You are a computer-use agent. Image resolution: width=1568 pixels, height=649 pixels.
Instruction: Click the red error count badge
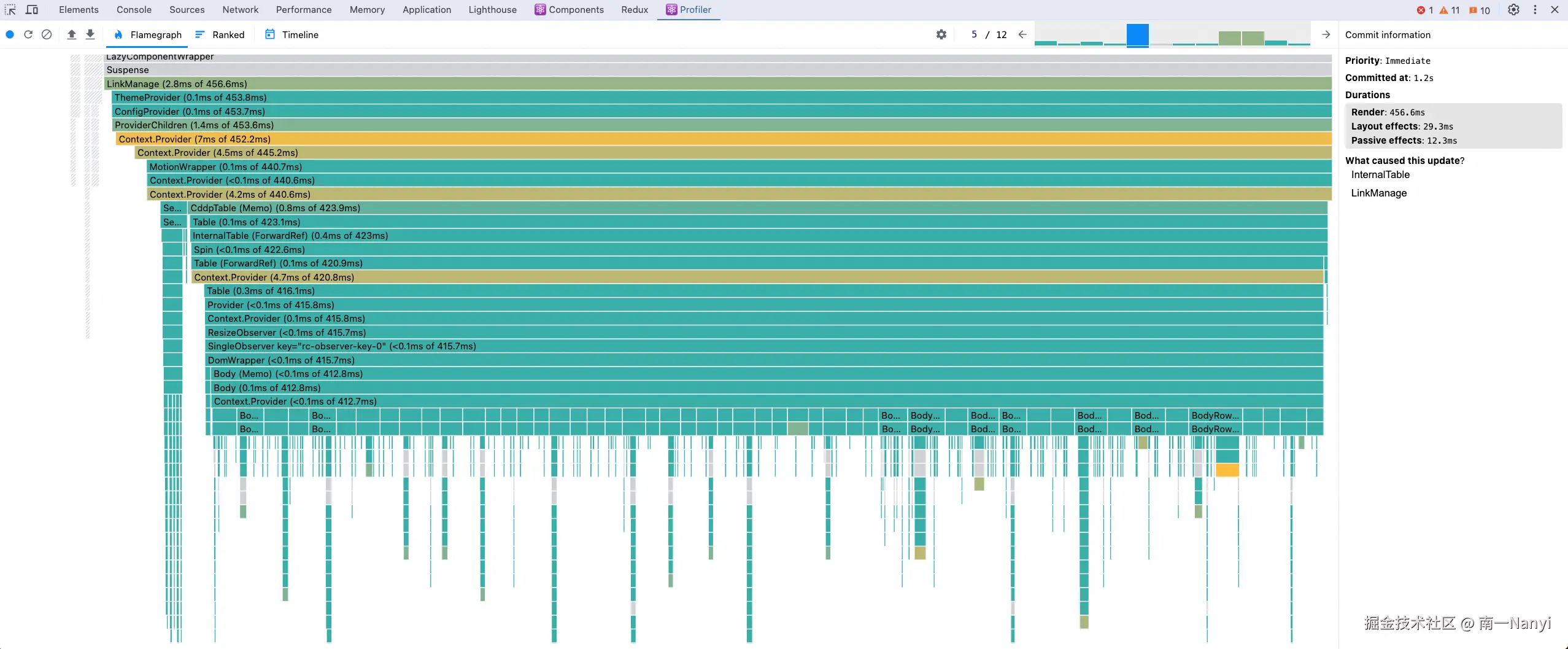1424,10
